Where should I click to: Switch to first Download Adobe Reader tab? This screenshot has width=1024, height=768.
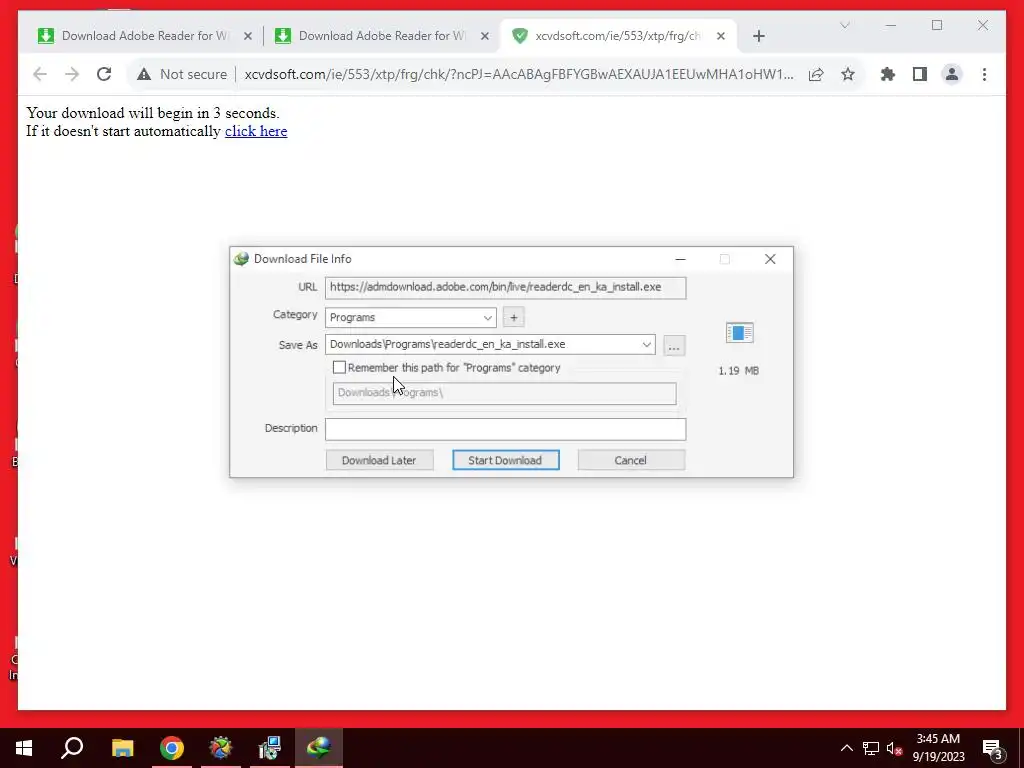tap(144, 36)
